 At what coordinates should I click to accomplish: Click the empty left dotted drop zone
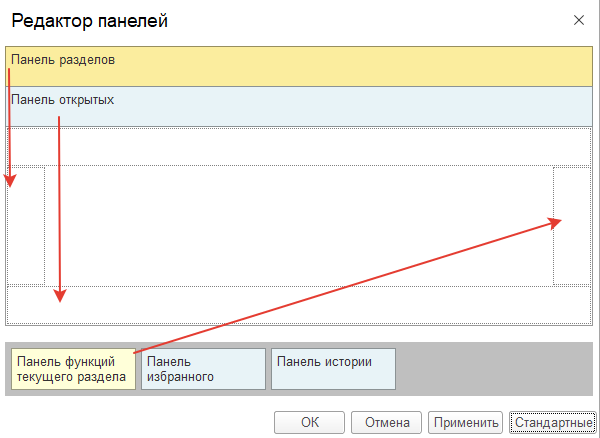click(26, 226)
